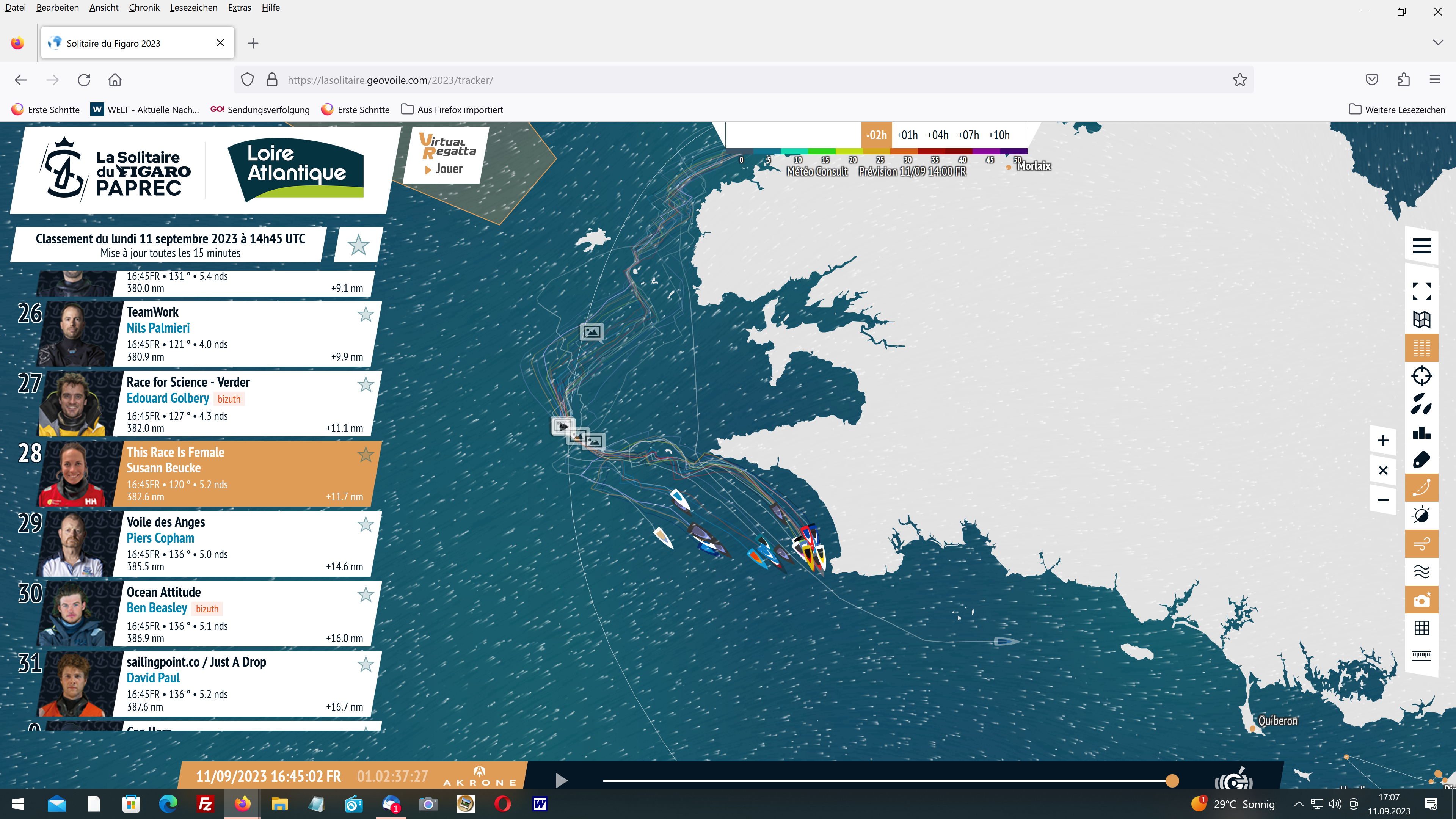Favorite Voile des Anges star
The image size is (1456, 819).
[366, 524]
